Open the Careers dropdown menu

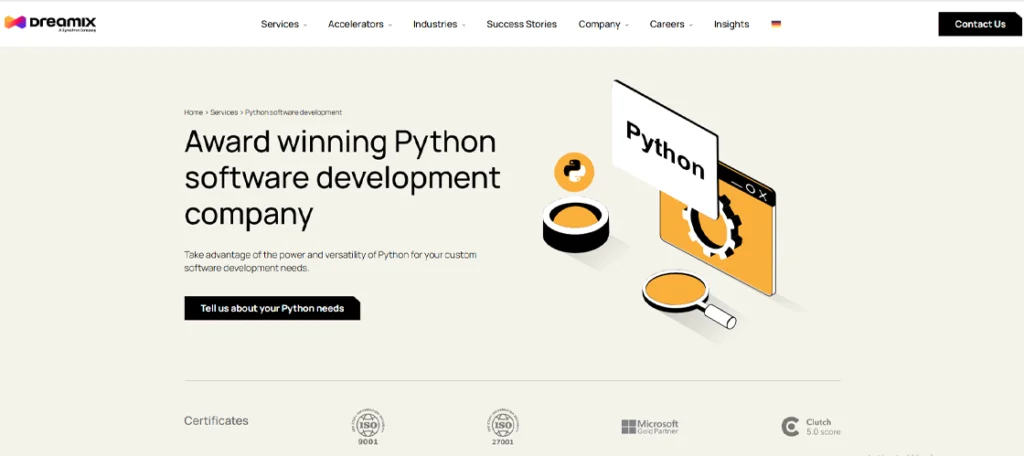point(671,24)
